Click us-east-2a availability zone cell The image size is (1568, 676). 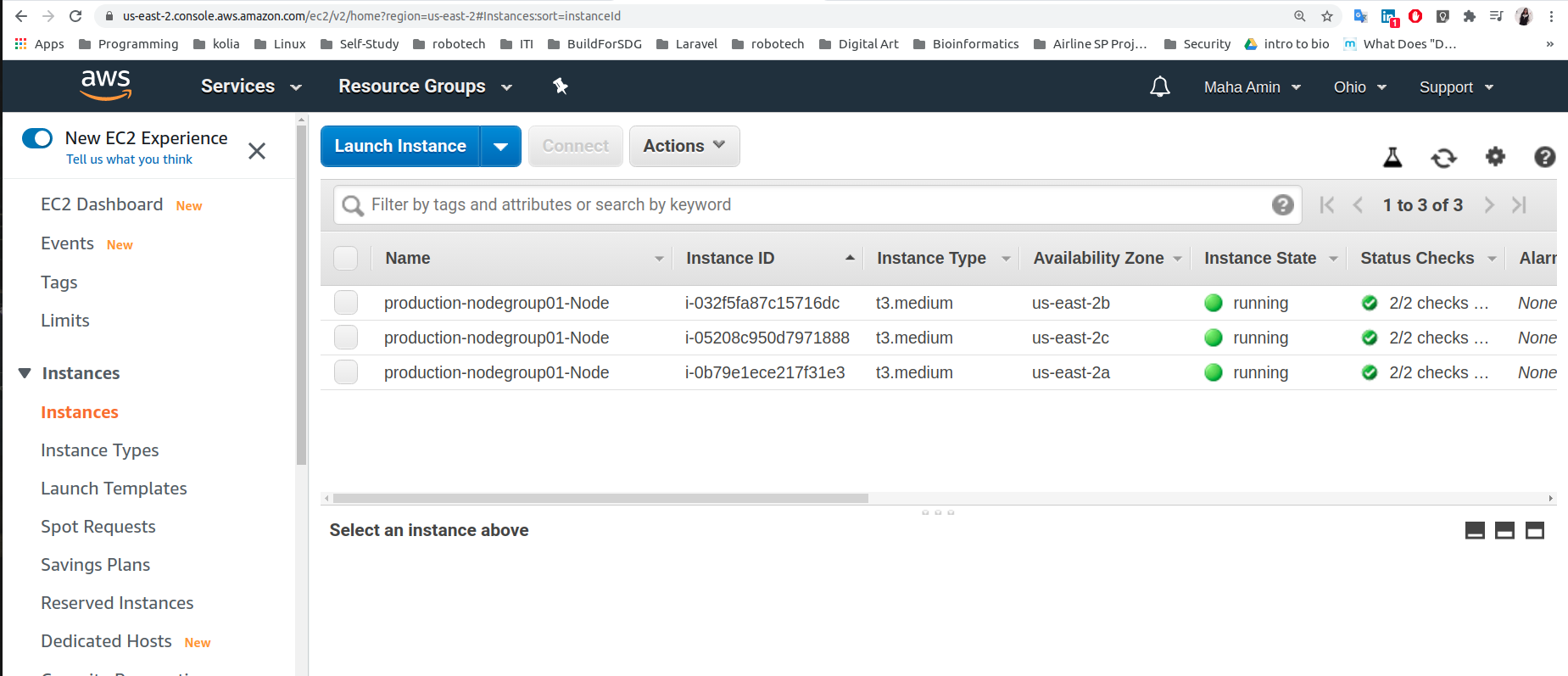click(x=1071, y=372)
